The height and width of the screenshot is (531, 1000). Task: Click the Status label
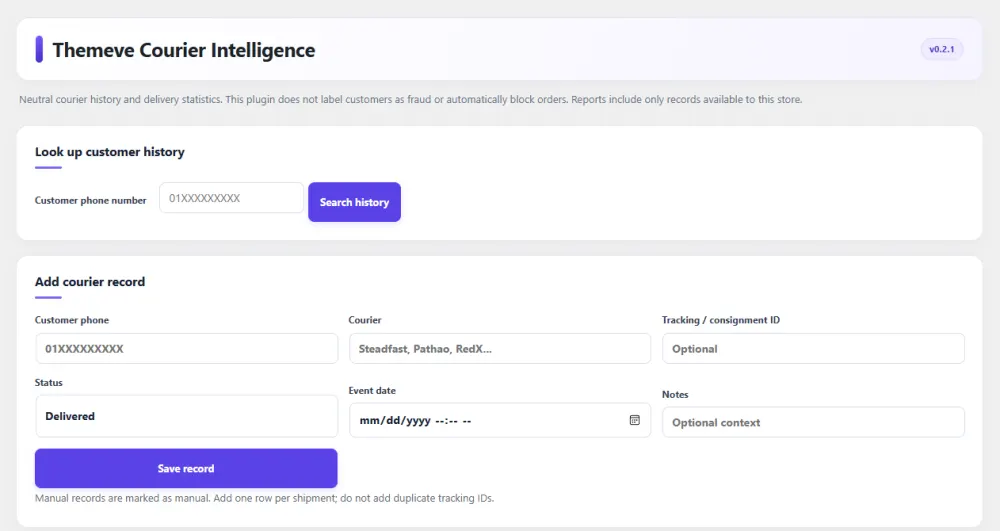click(x=48, y=382)
